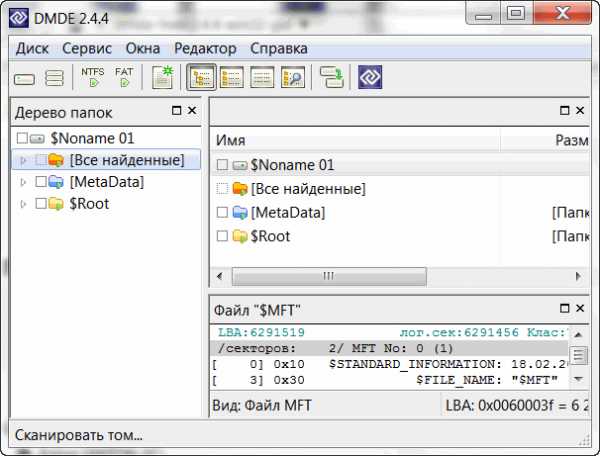
Task: Check the [MetaData] checkbox in file list
Action: pyautogui.click(x=222, y=212)
